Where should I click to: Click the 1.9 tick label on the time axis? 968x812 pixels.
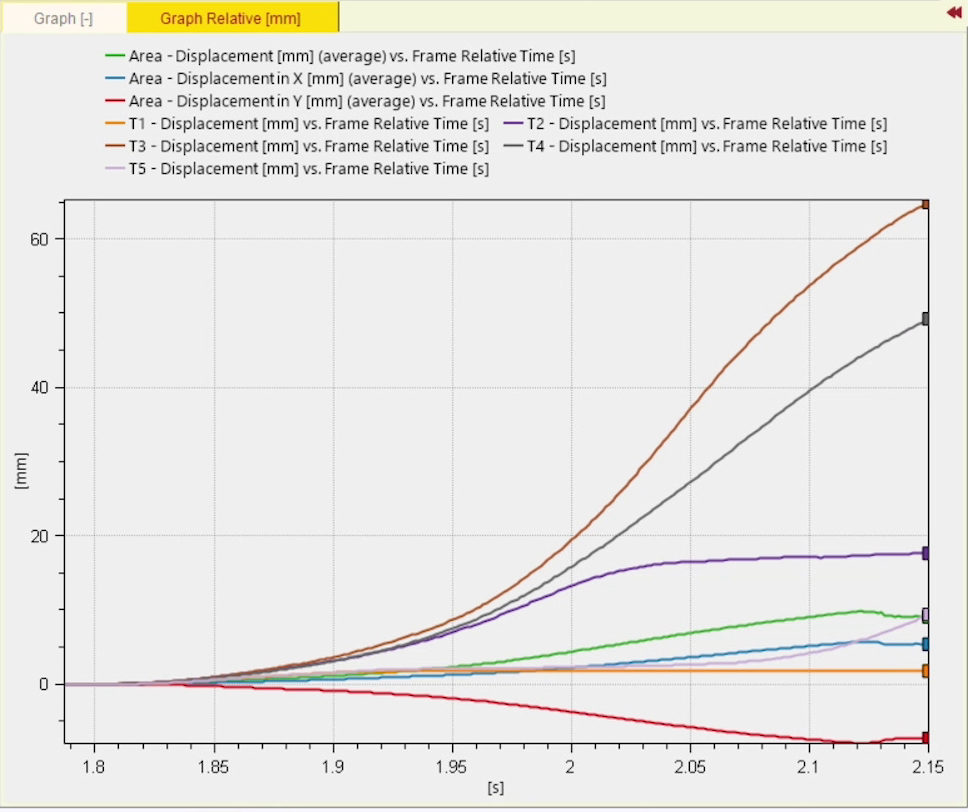click(x=333, y=767)
